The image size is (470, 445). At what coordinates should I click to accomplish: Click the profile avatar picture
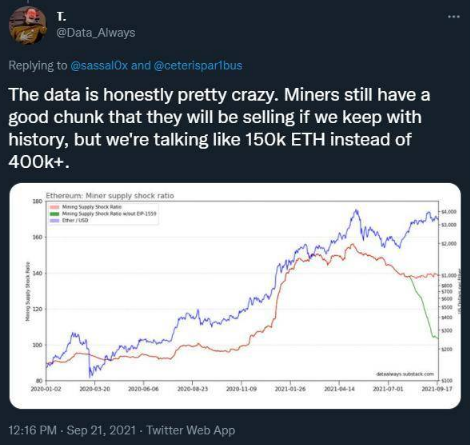[x=28, y=25]
